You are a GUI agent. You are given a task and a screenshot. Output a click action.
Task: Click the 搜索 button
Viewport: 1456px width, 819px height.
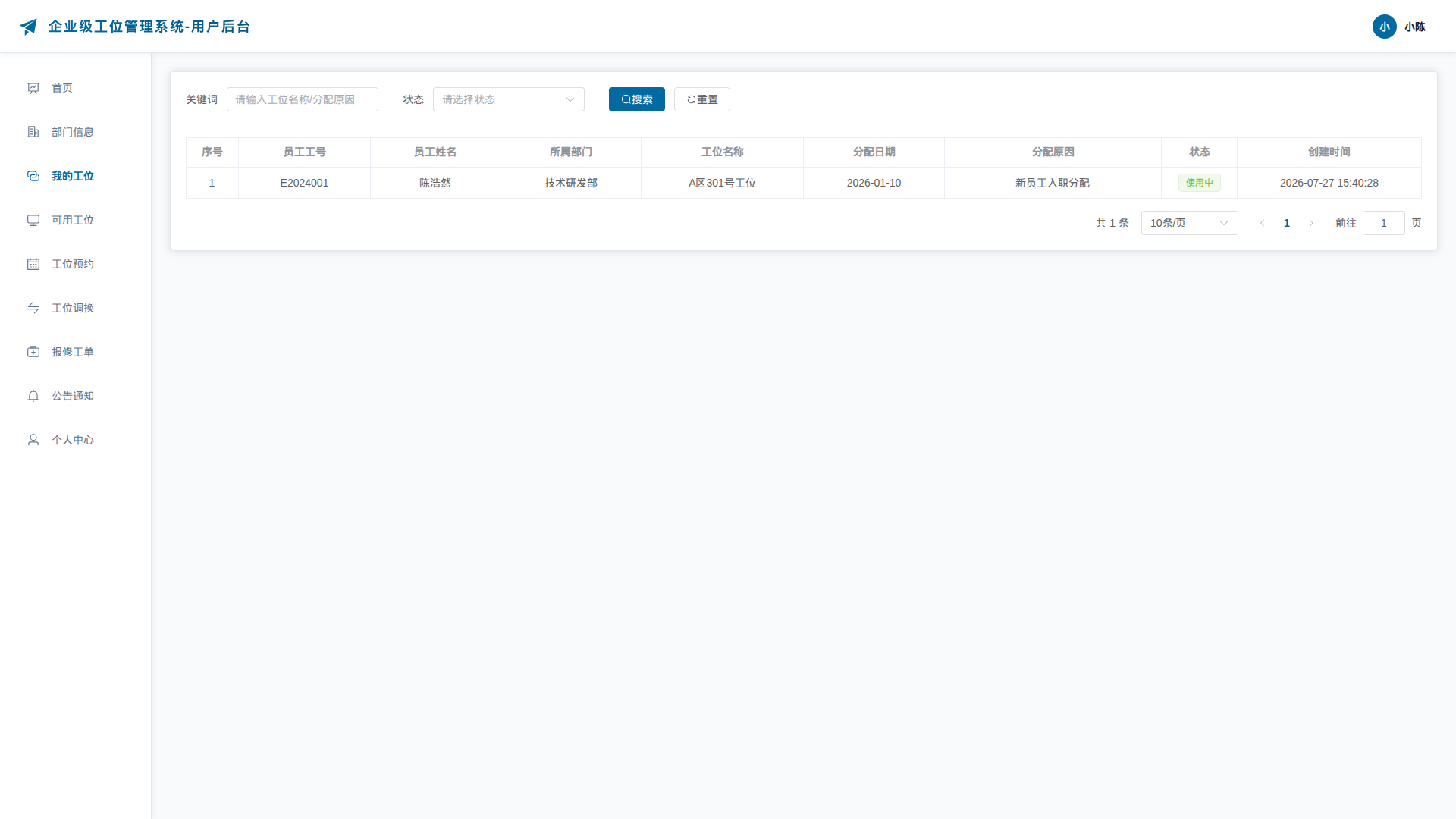click(x=636, y=99)
